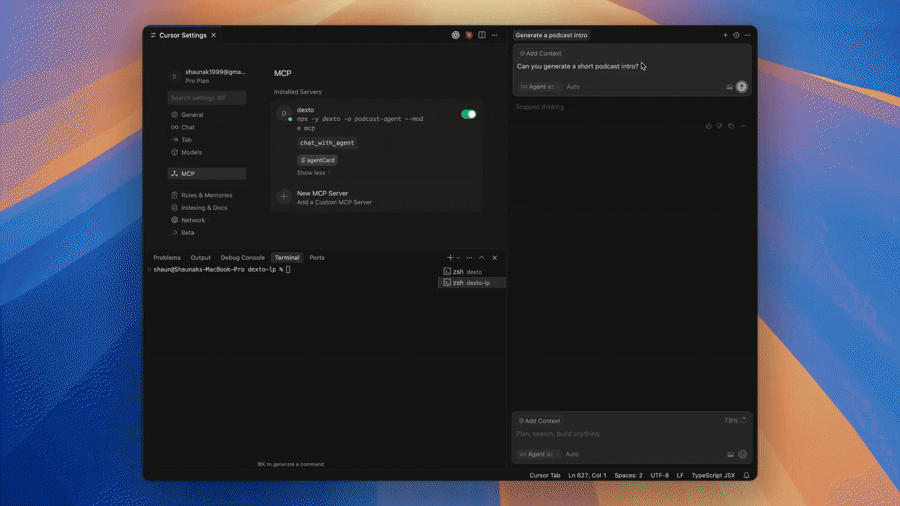This screenshot has width=900, height=506.
Task: Open the response more actions ellipsis
Action: click(x=743, y=126)
